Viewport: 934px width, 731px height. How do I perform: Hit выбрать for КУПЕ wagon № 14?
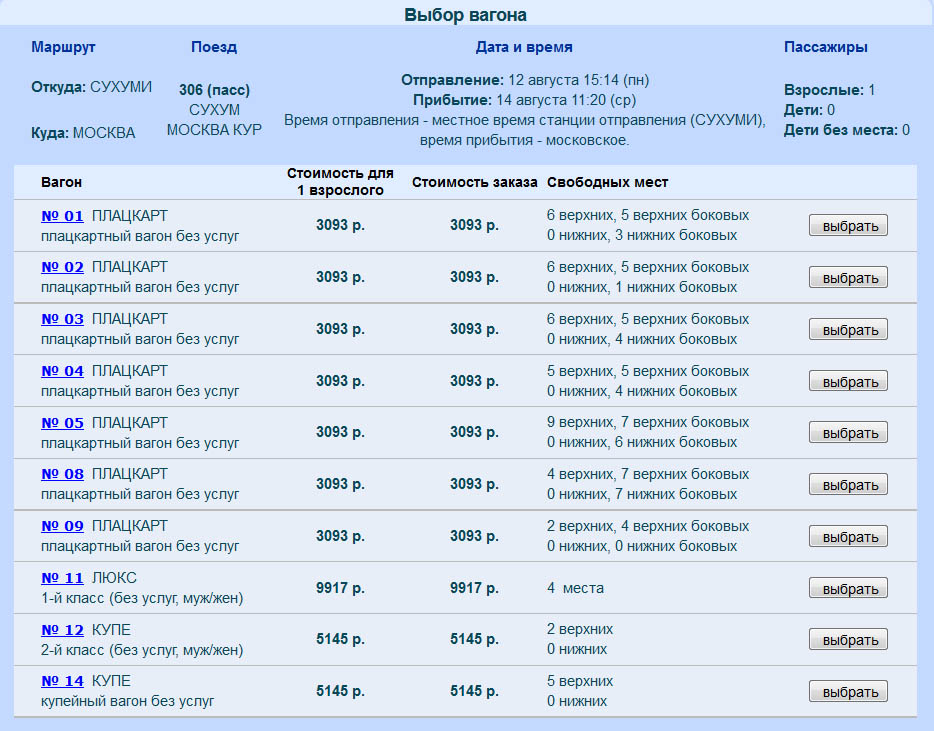coord(848,692)
